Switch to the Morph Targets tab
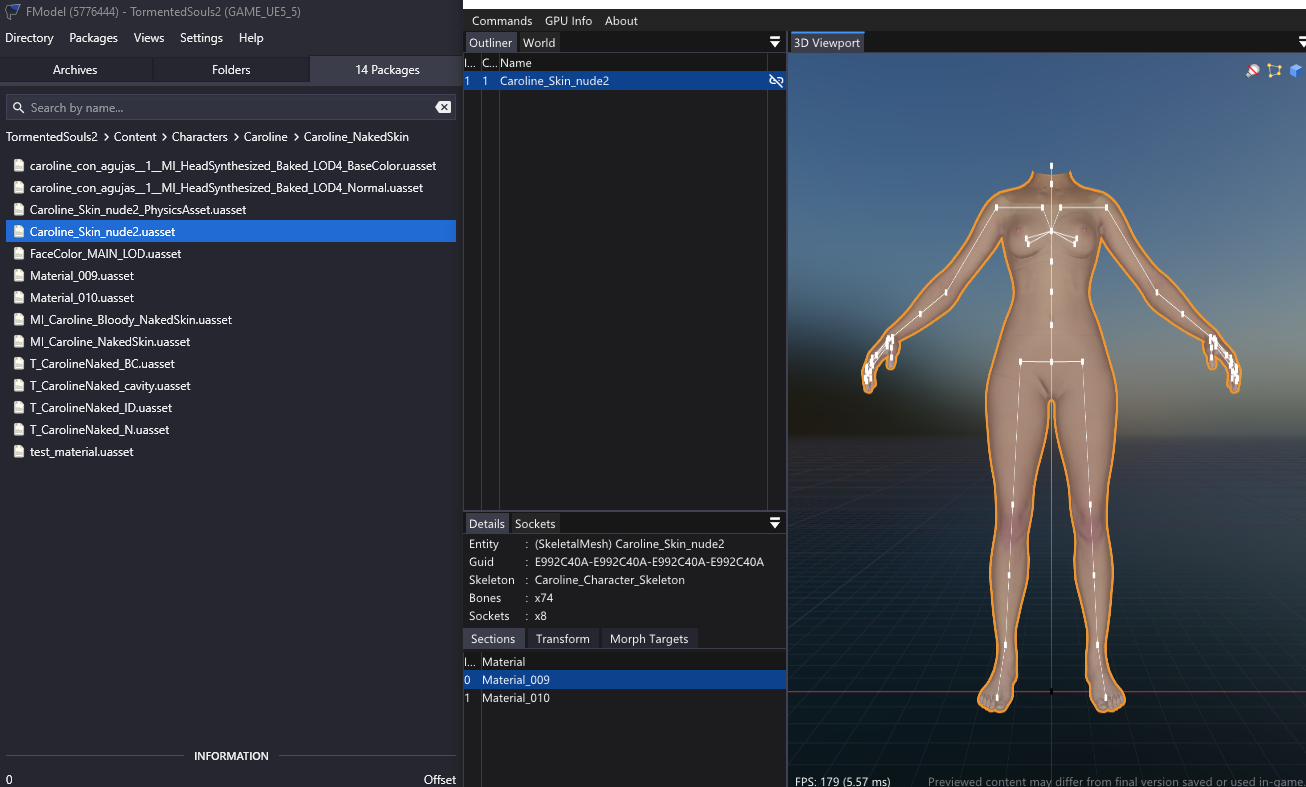The height and width of the screenshot is (787, 1306). tap(649, 639)
